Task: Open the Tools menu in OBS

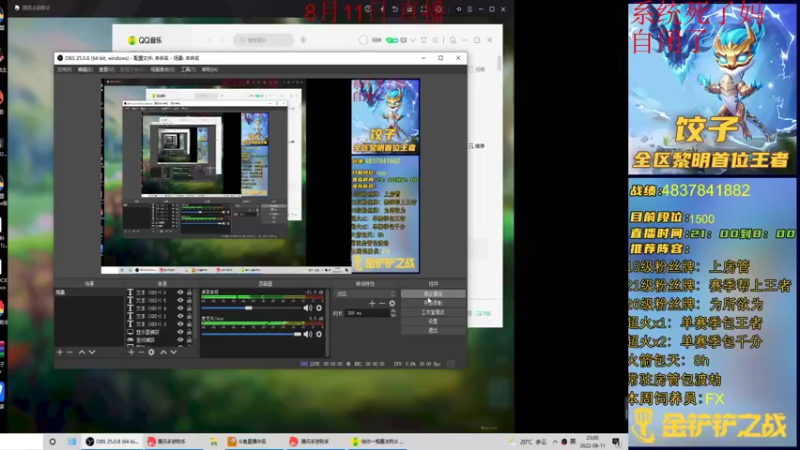Action: (x=188, y=69)
